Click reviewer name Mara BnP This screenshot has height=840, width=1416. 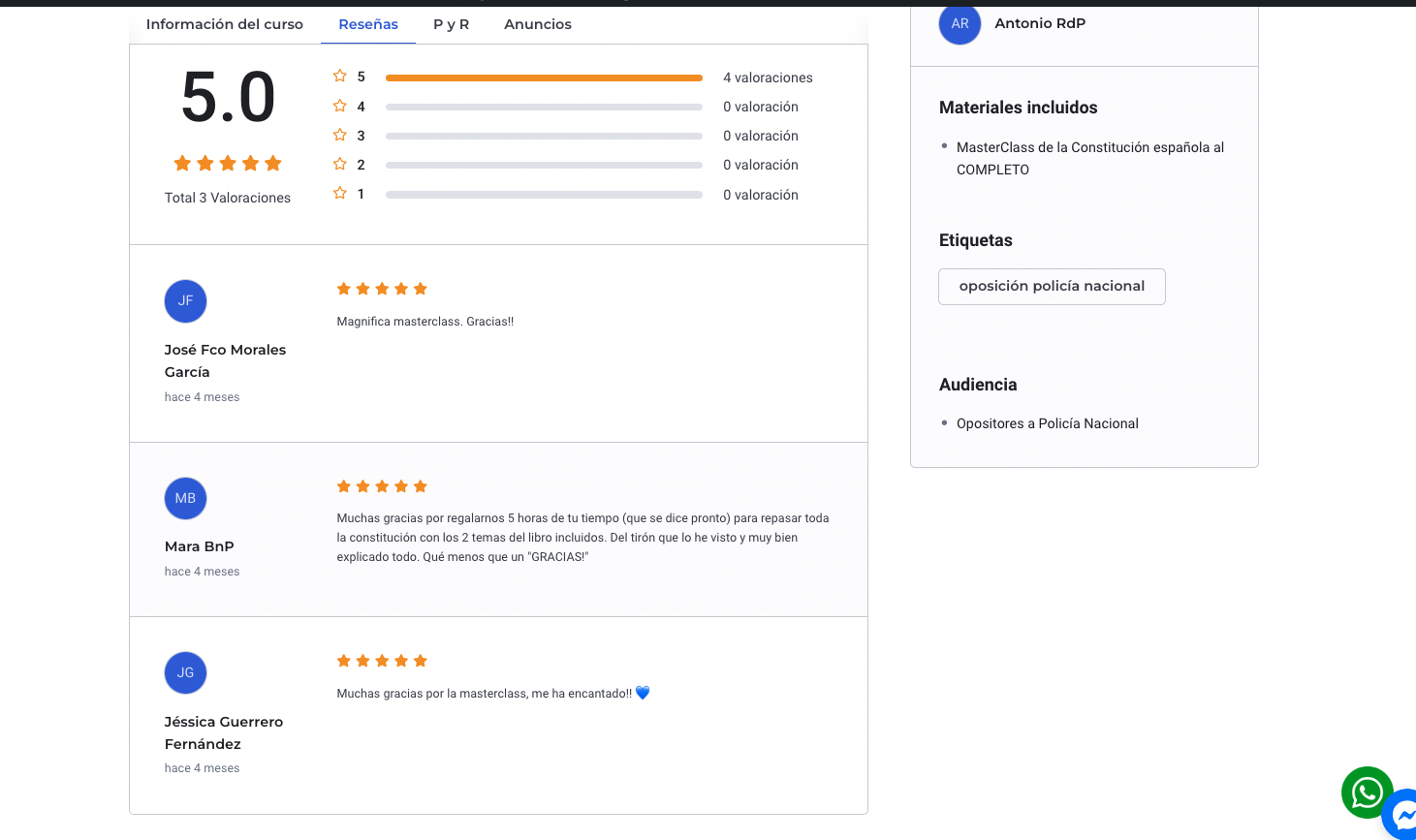(200, 546)
